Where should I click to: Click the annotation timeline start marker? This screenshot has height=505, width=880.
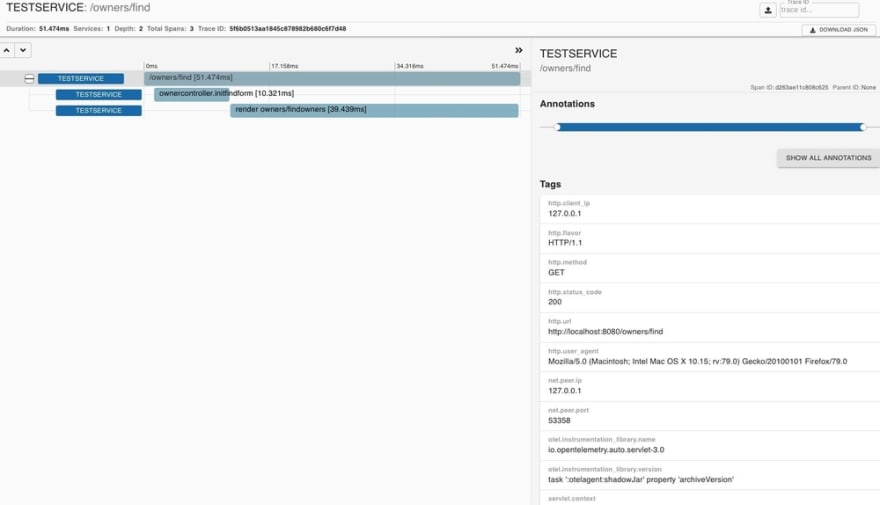[557, 127]
